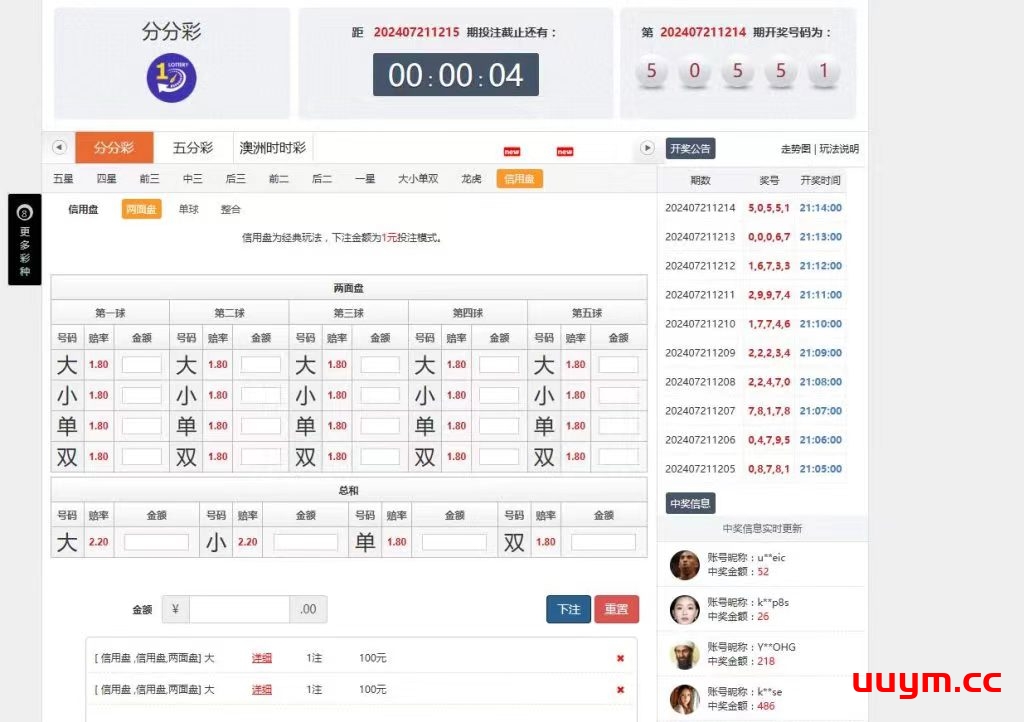Click the avatar of user u**eic
Screen dimensions: 1024x722
[x=684, y=565]
